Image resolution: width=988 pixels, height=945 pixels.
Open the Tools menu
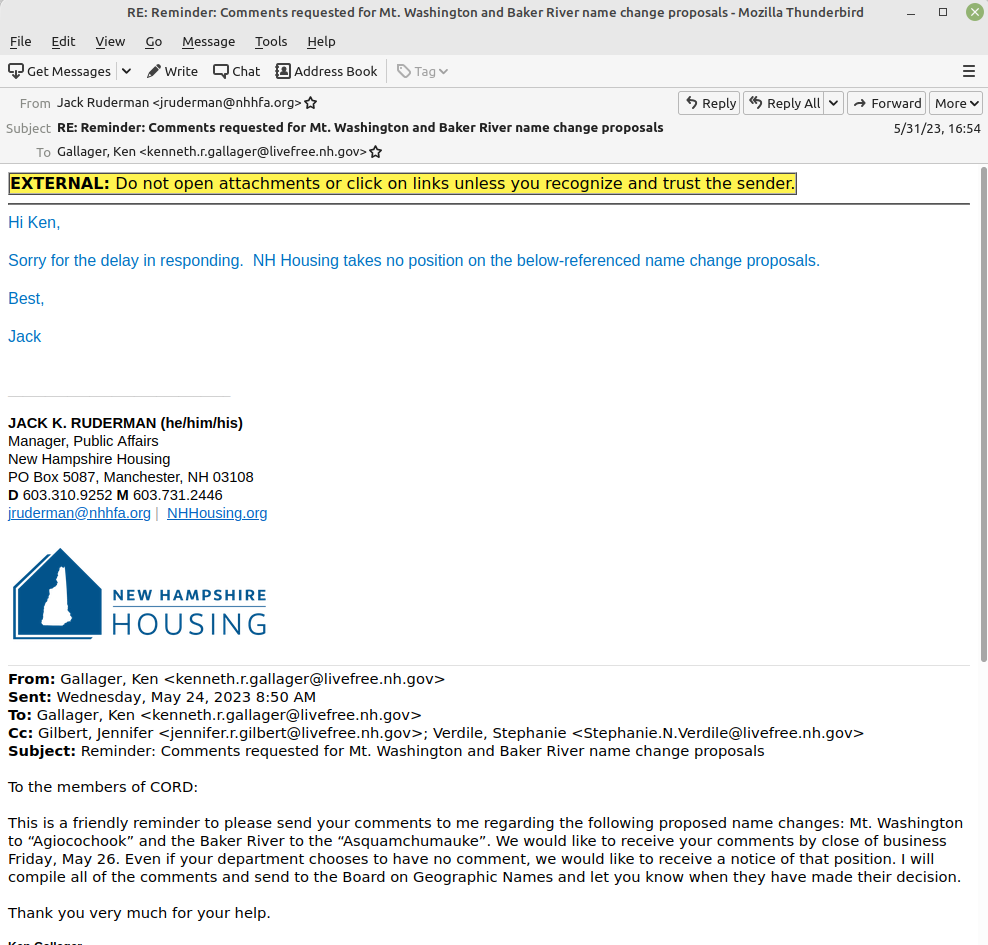[x=270, y=41]
